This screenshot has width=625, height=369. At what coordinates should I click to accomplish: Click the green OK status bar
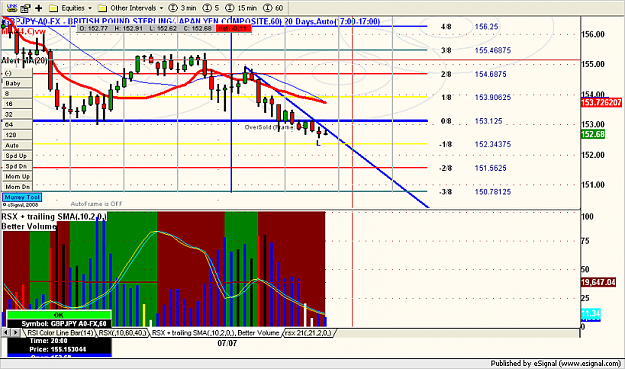[x=59, y=315]
